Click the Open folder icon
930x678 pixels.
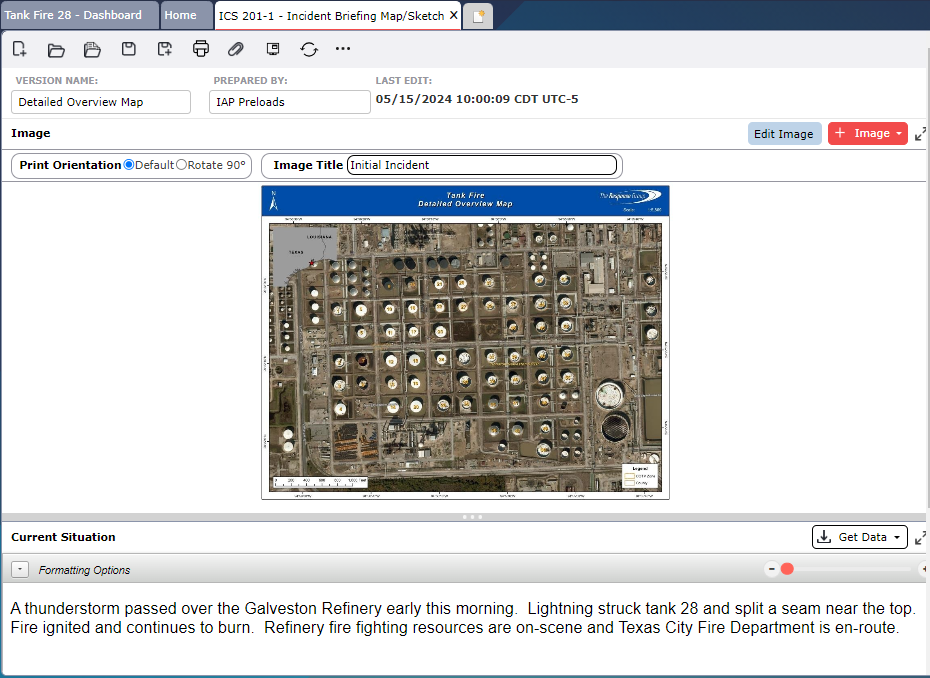tap(56, 49)
